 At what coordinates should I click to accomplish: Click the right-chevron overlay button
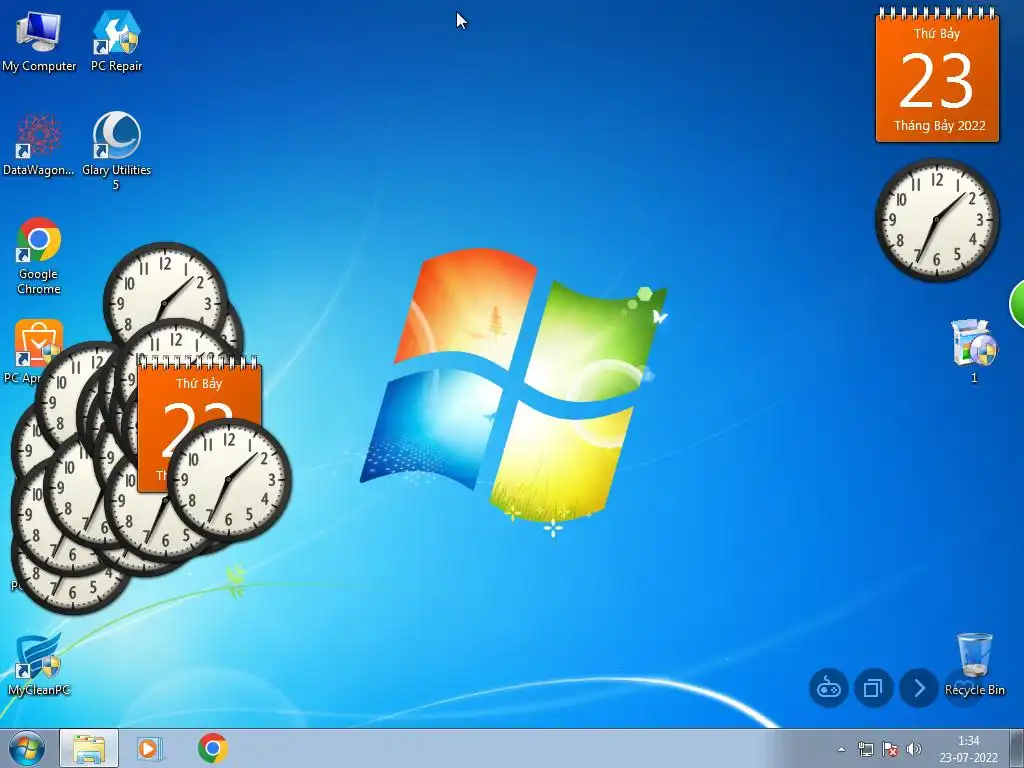coord(919,688)
